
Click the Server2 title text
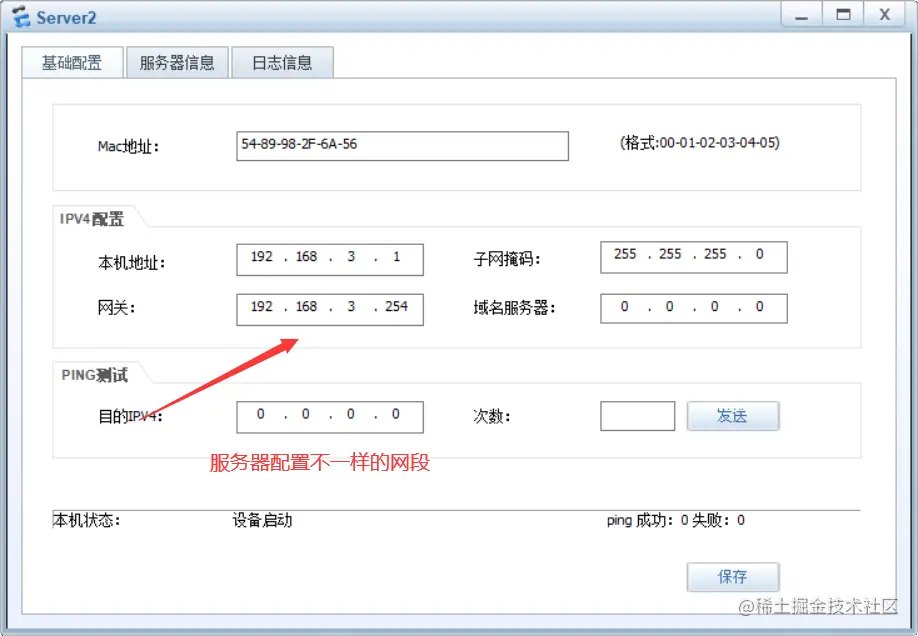66,18
